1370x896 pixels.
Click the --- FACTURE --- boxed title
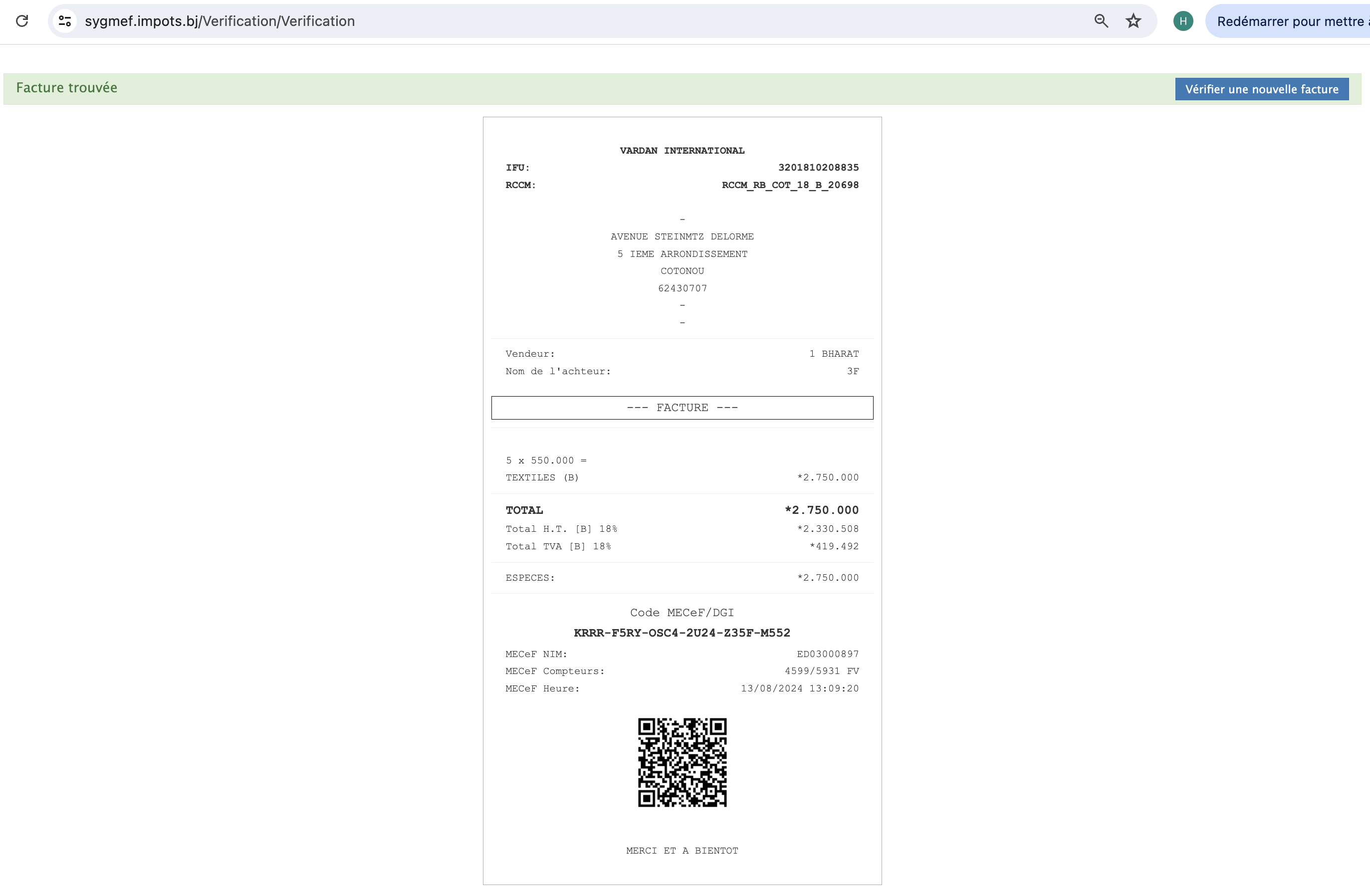(682, 408)
